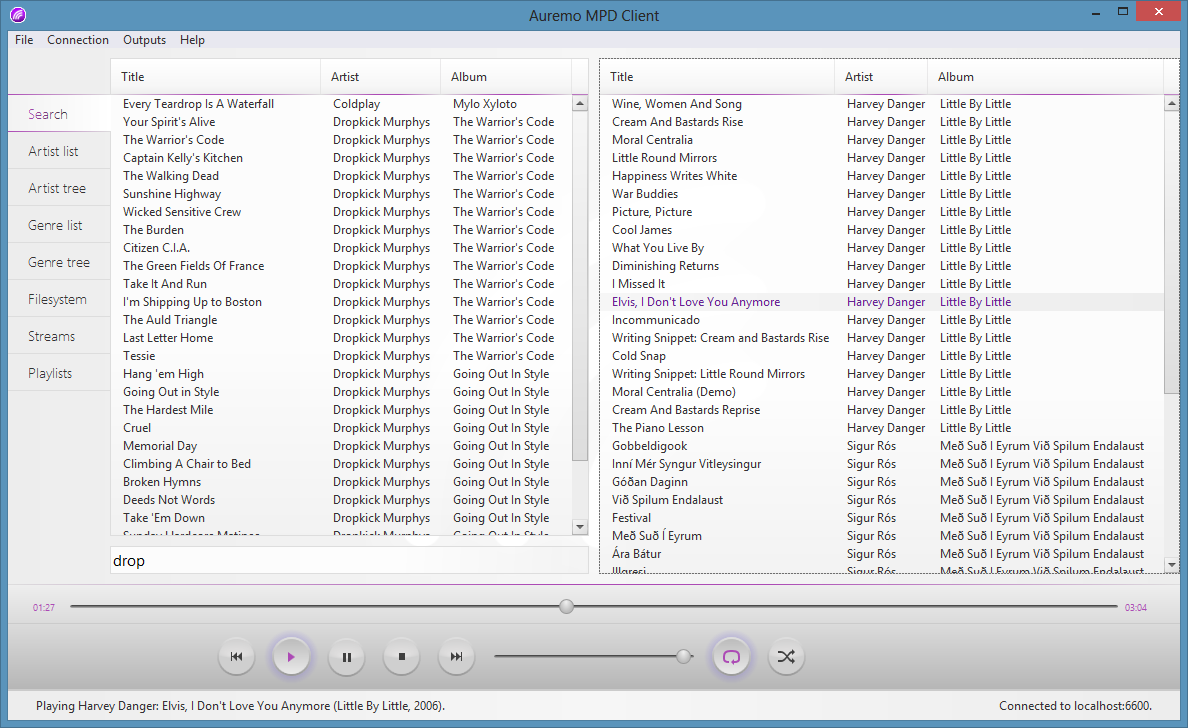1188x728 pixels.
Task: Open the Playlists tab
Action: (59, 373)
